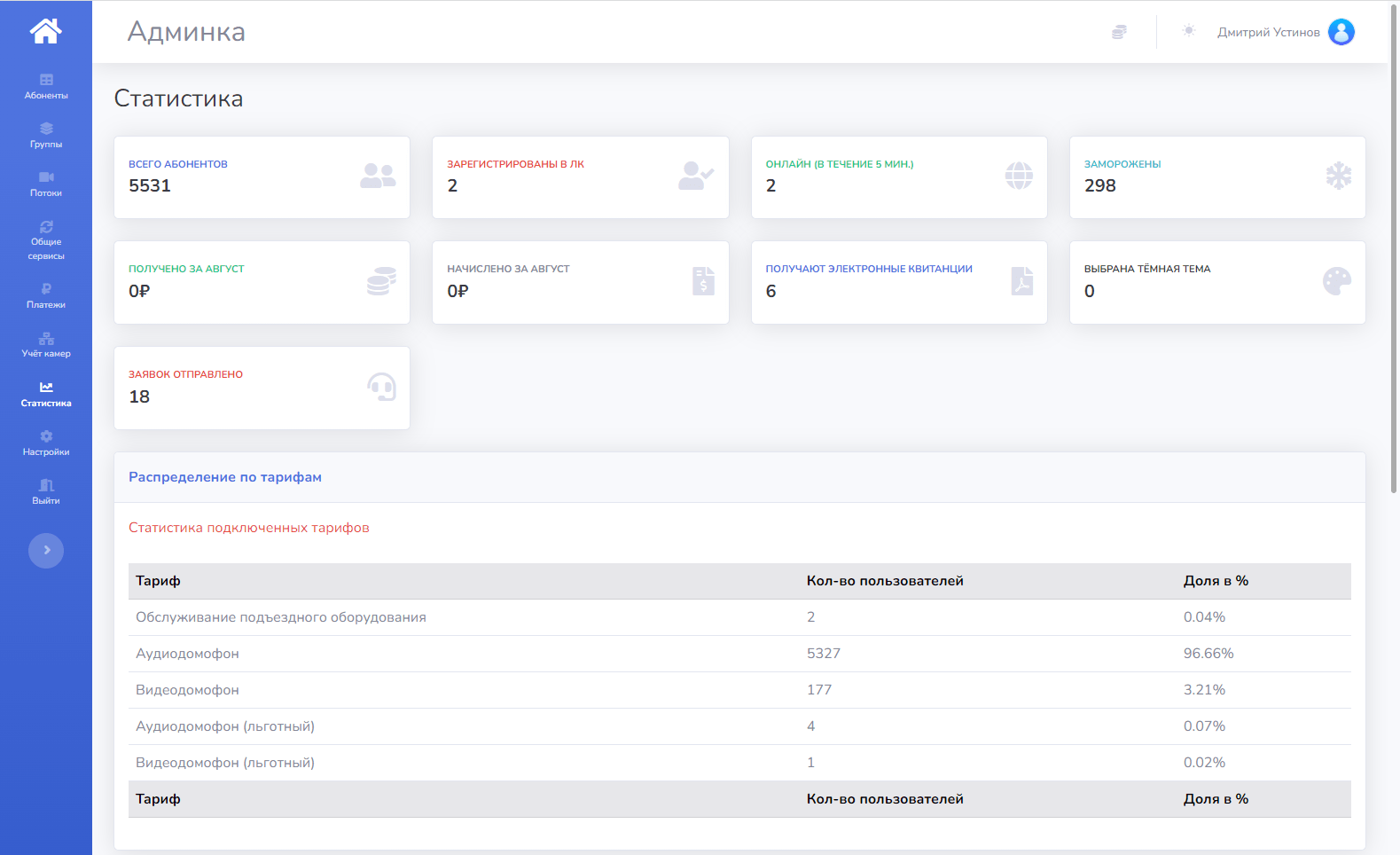Click the user avatar icon
This screenshot has width=1400, height=855.
tap(1341, 32)
